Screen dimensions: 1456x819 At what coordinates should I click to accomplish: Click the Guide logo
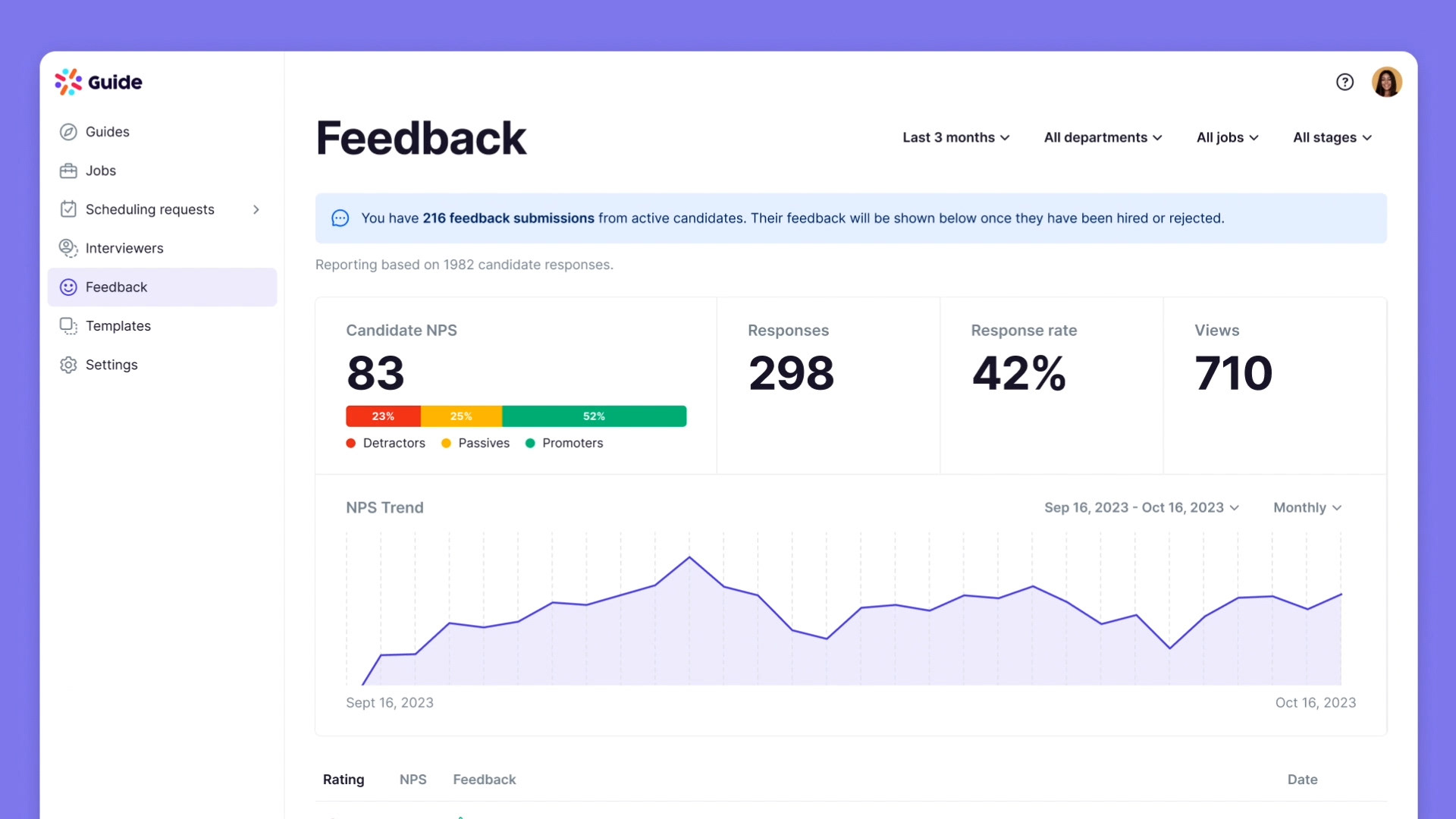(99, 82)
